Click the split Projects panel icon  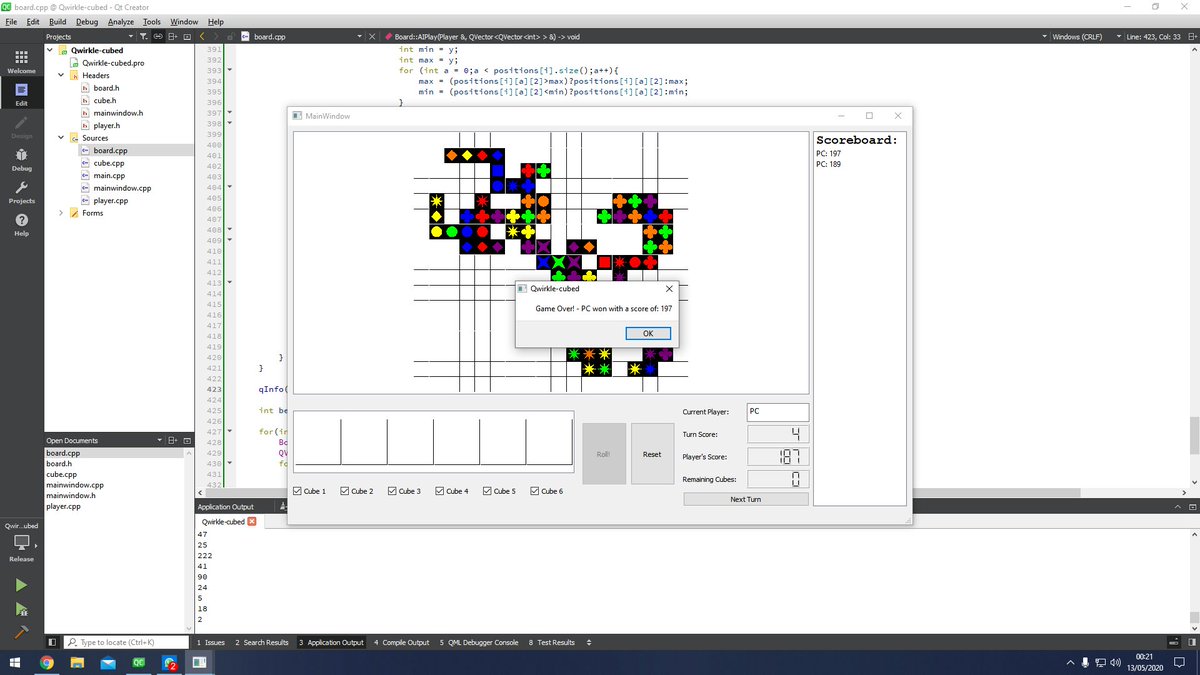[172, 36]
